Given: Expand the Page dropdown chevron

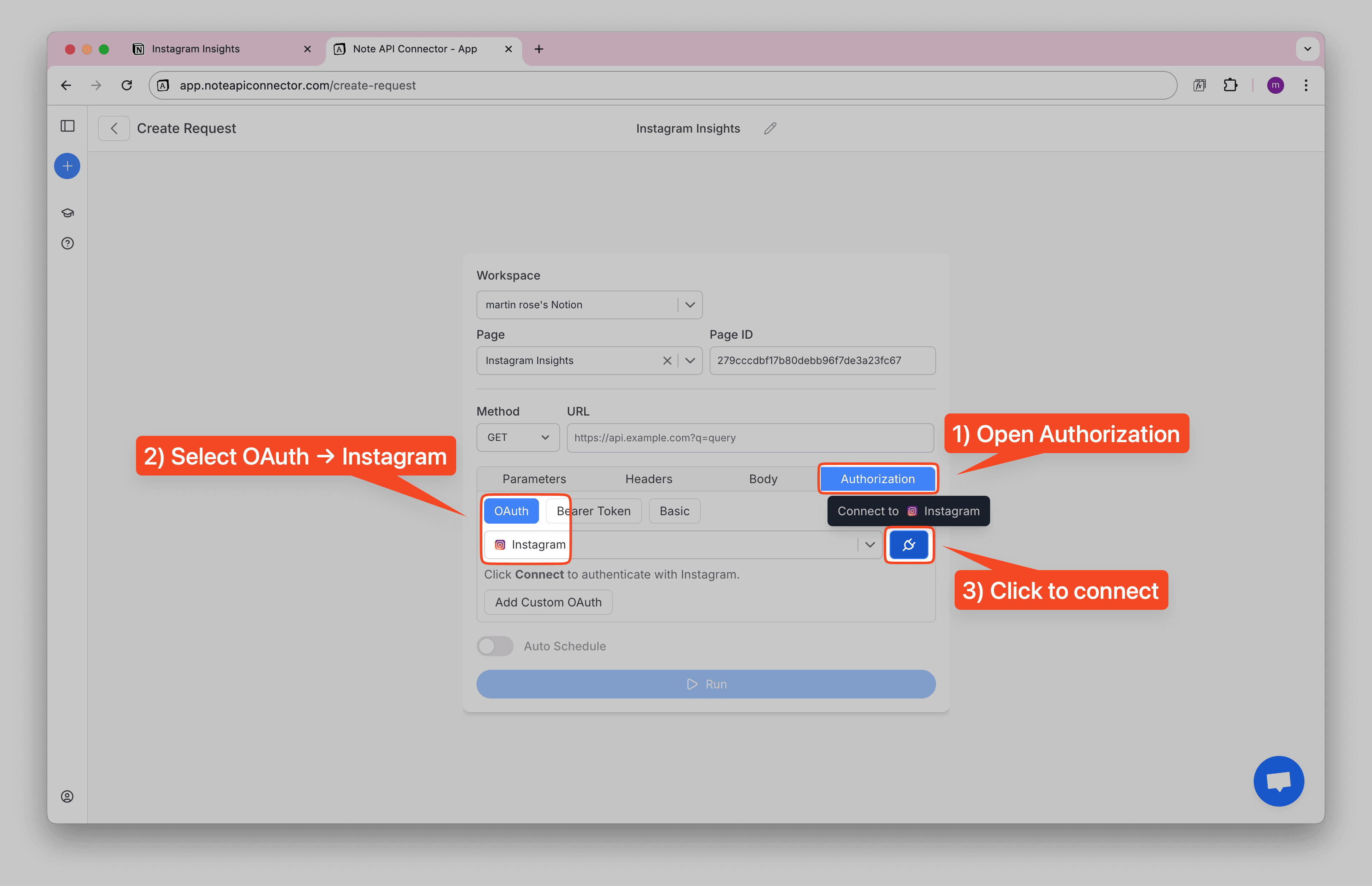Looking at the screenshot, I should 690,361.
